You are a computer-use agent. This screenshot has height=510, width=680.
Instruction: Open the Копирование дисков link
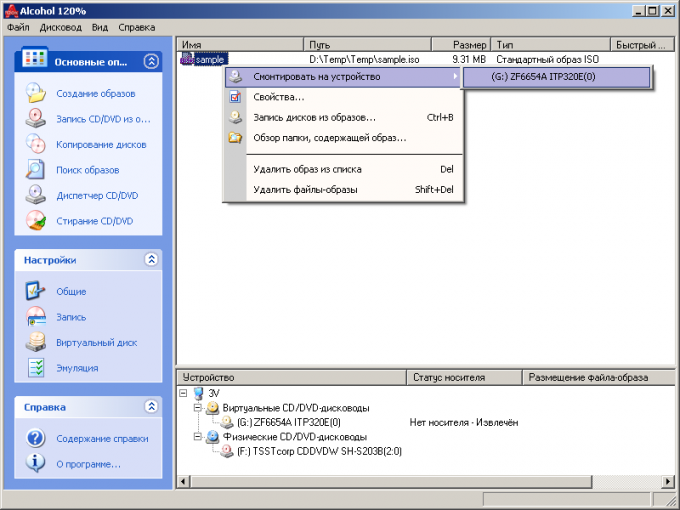click(x=101, y=144)
